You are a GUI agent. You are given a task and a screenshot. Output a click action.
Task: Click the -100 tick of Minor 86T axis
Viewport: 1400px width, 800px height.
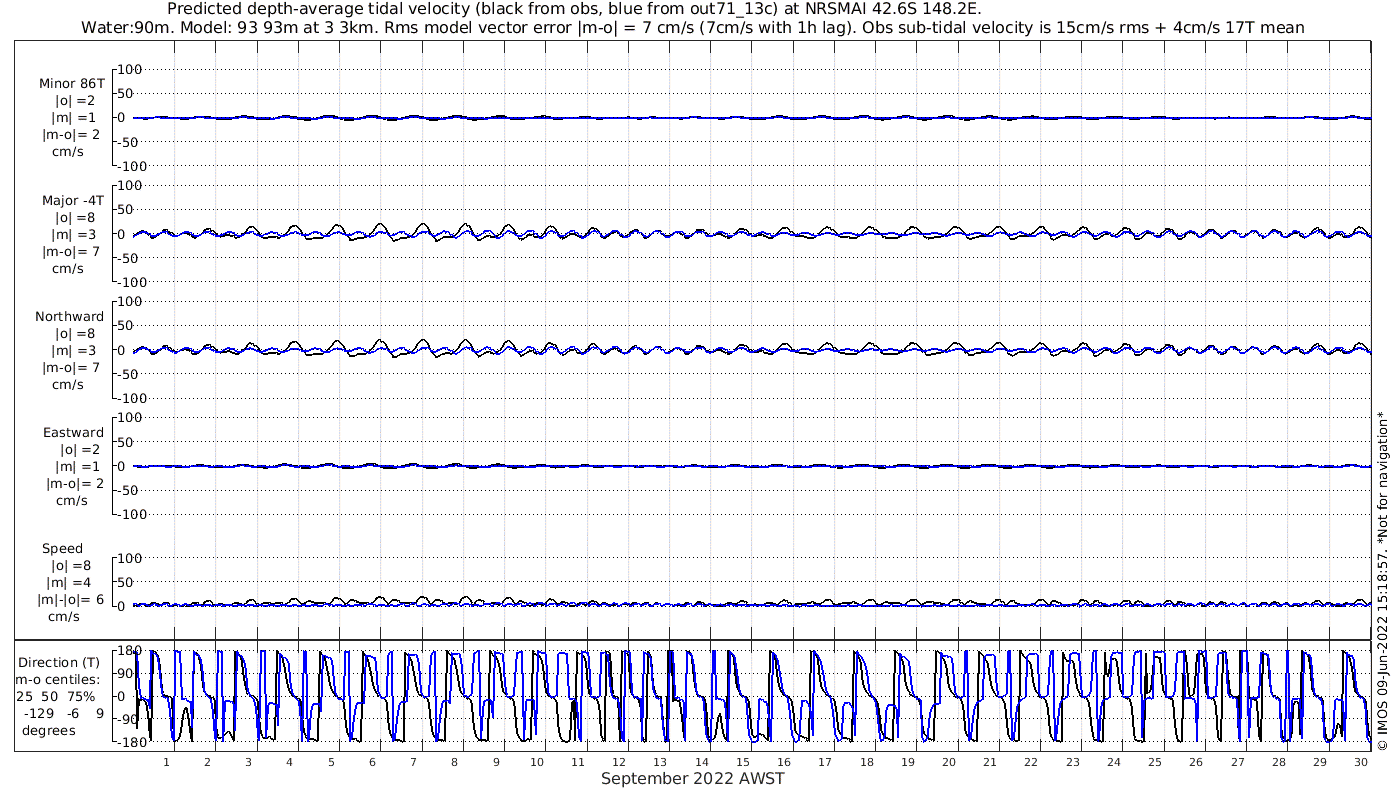tap(130, 166)
